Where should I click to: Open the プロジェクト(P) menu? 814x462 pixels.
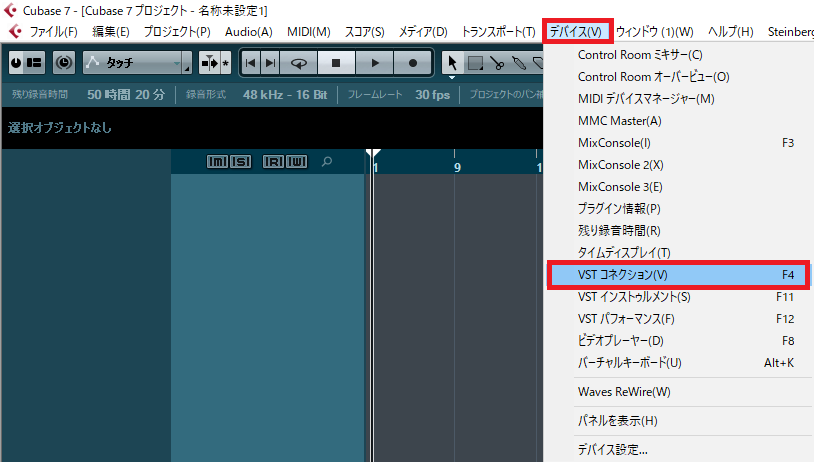click(177, 32)
